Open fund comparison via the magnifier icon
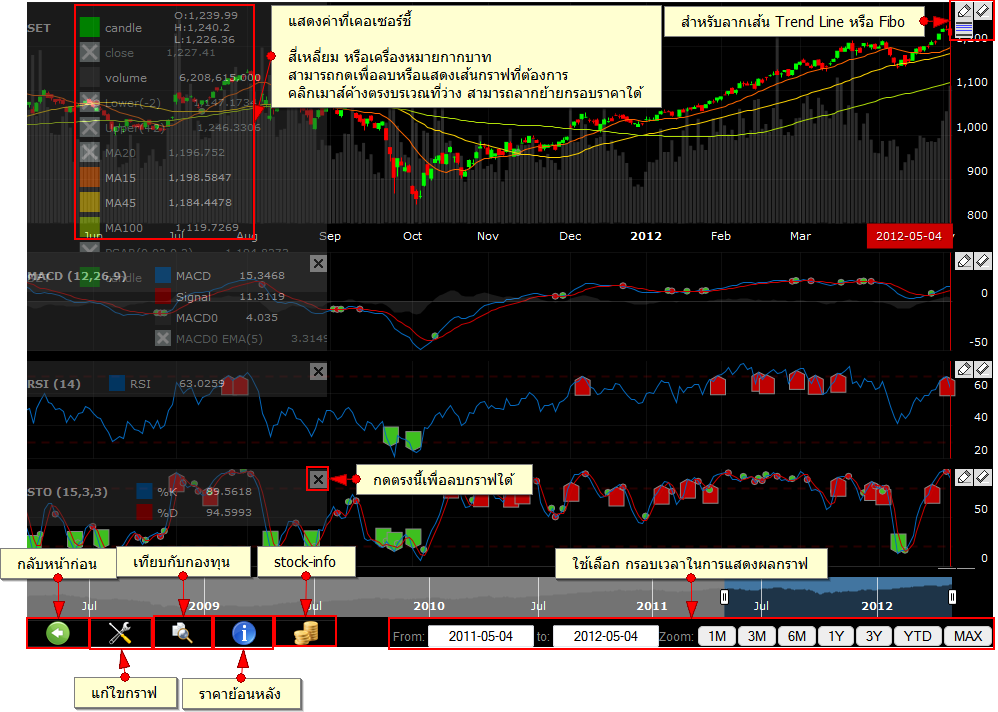The height and width of the screenshot is (712, 998). 182,634
